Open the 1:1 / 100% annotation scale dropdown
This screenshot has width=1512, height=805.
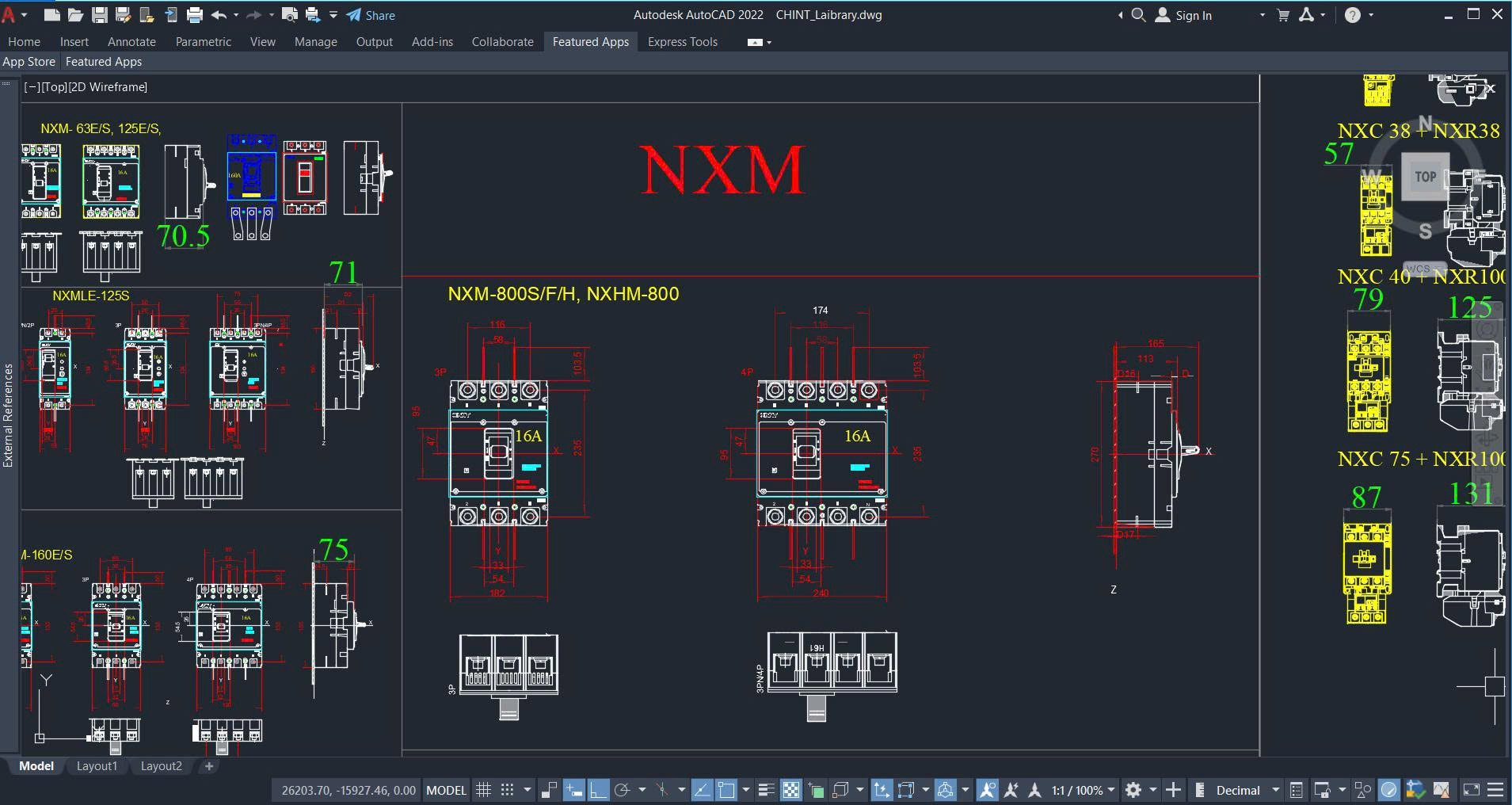click(1083, 790)
